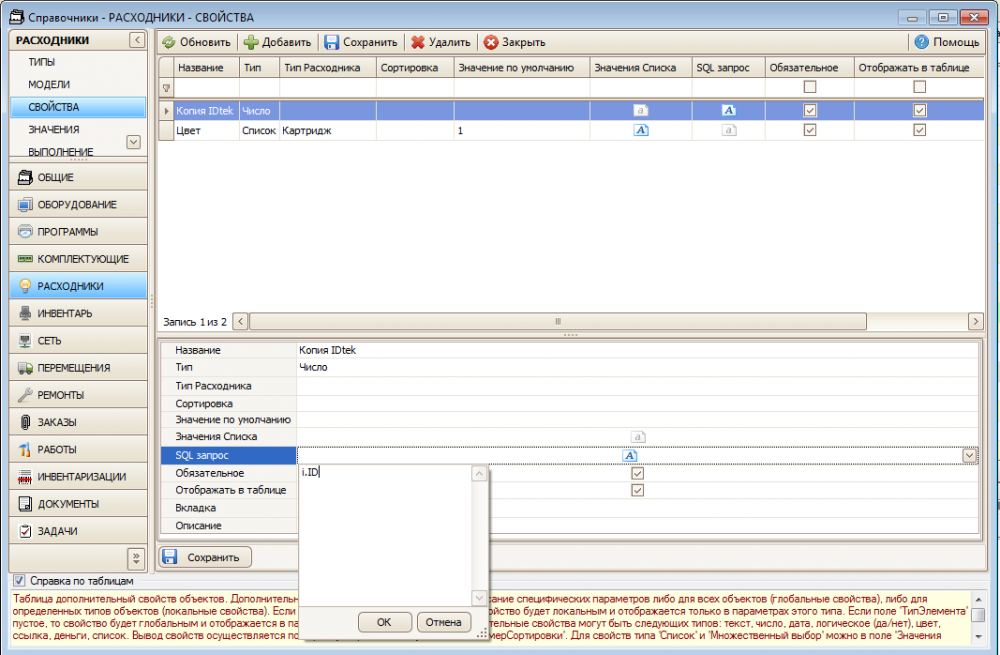Toggle Отображать в таблице checkbox in Цвет row
Image resolution: width=1000 pixels, height=655 pixels.
920,130
